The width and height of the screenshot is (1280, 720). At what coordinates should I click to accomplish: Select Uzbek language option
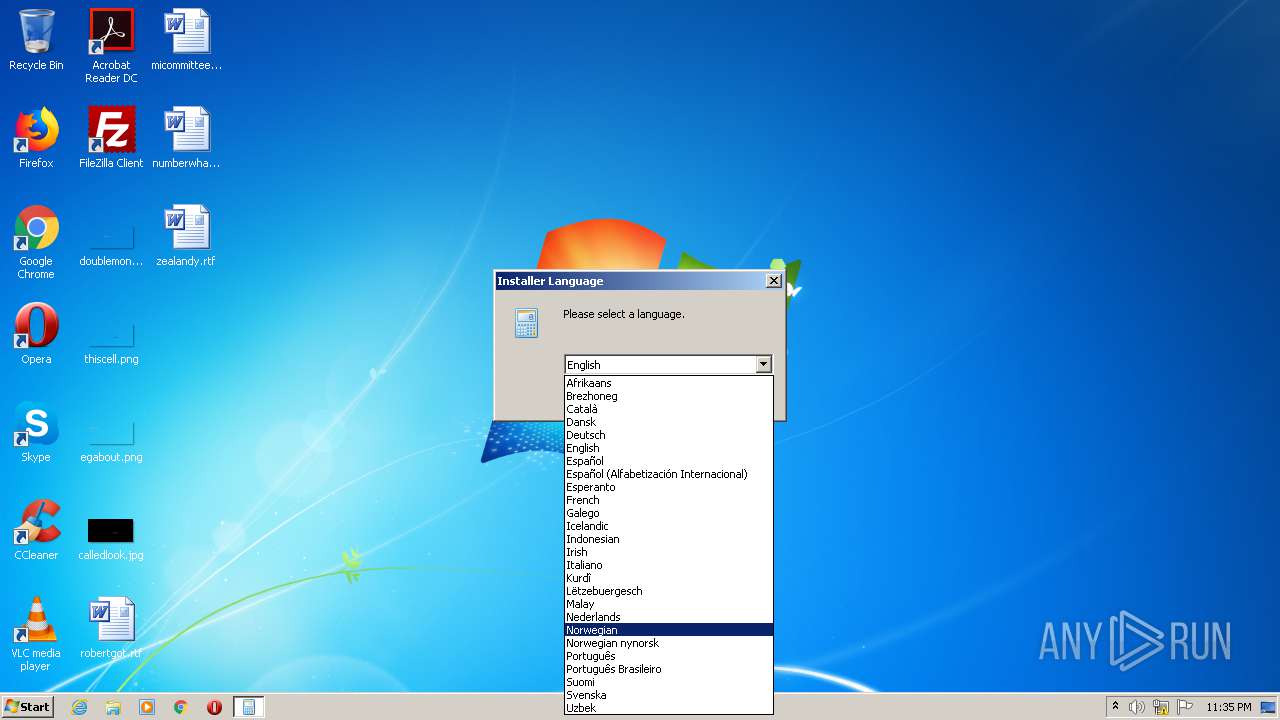[669, 708]
